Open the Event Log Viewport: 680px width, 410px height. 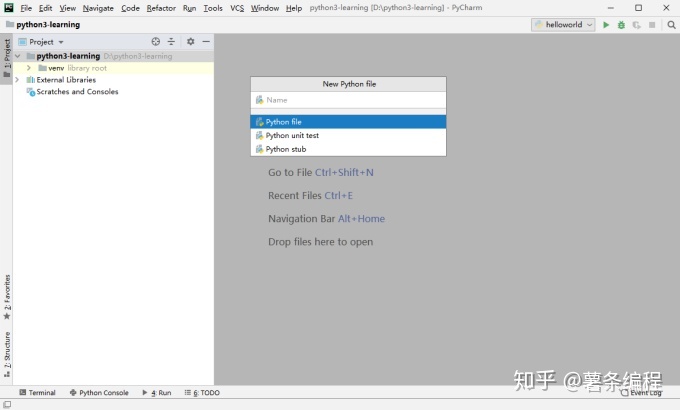tap(641, 393)
